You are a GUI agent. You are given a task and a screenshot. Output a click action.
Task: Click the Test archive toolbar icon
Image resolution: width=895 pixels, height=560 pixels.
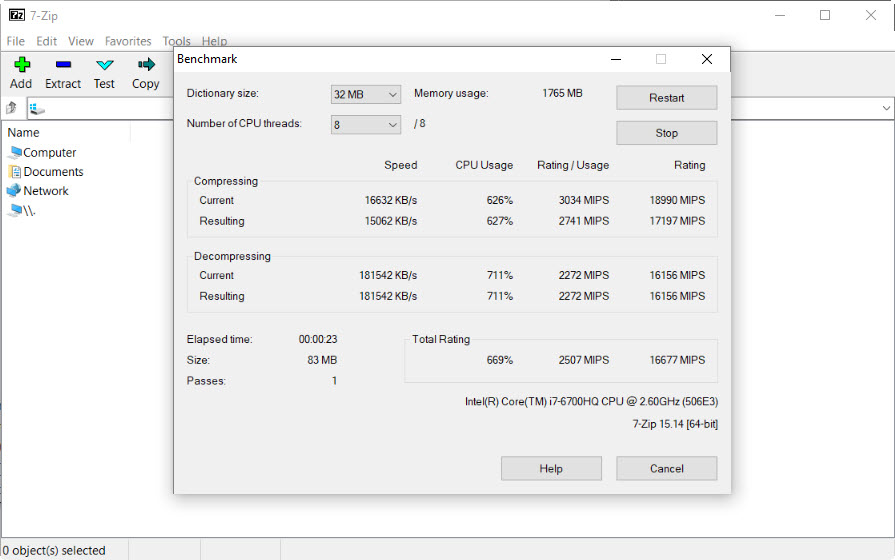(104, 66)
